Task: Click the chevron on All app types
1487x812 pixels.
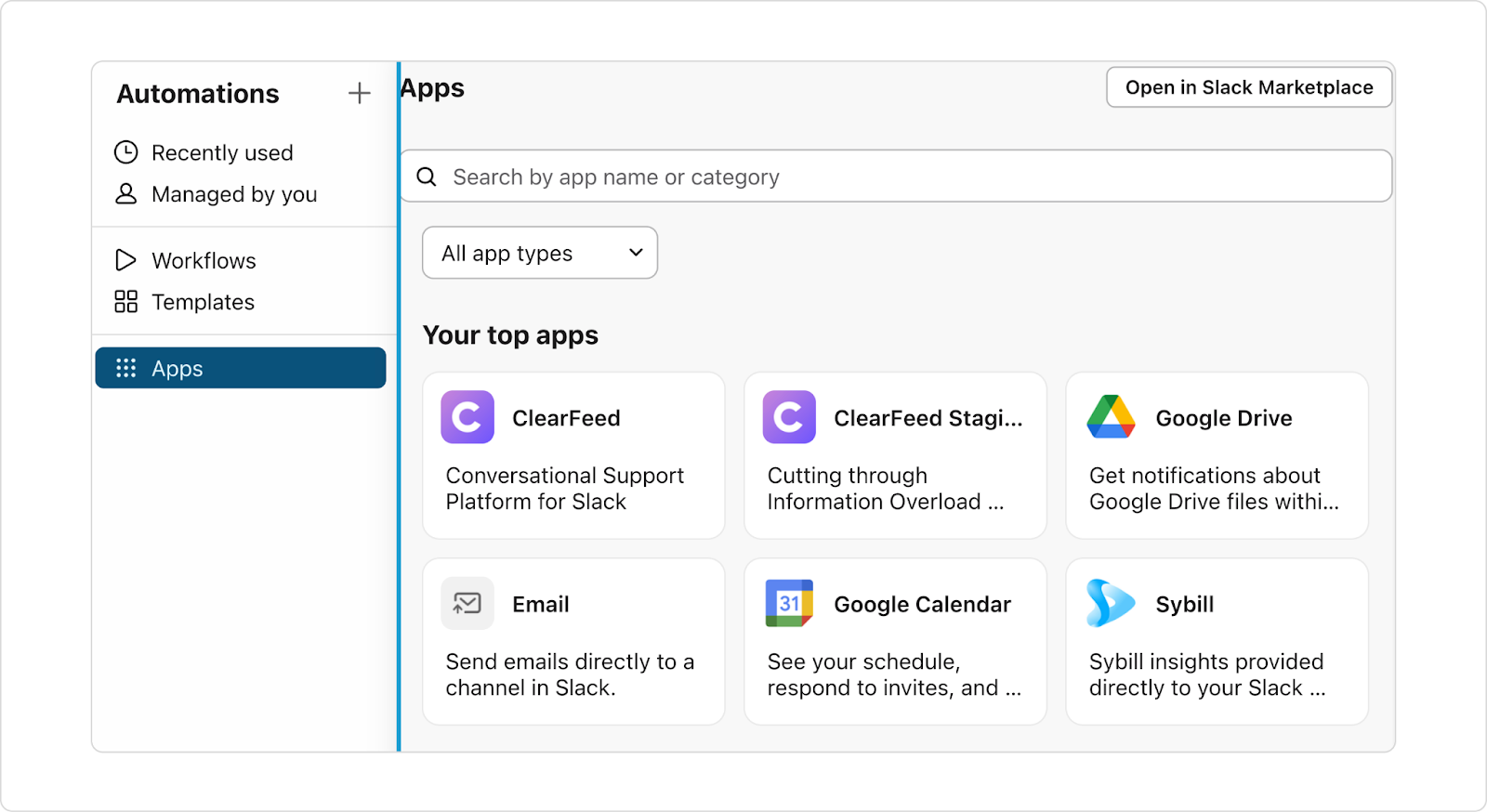Action: point(636,253)
